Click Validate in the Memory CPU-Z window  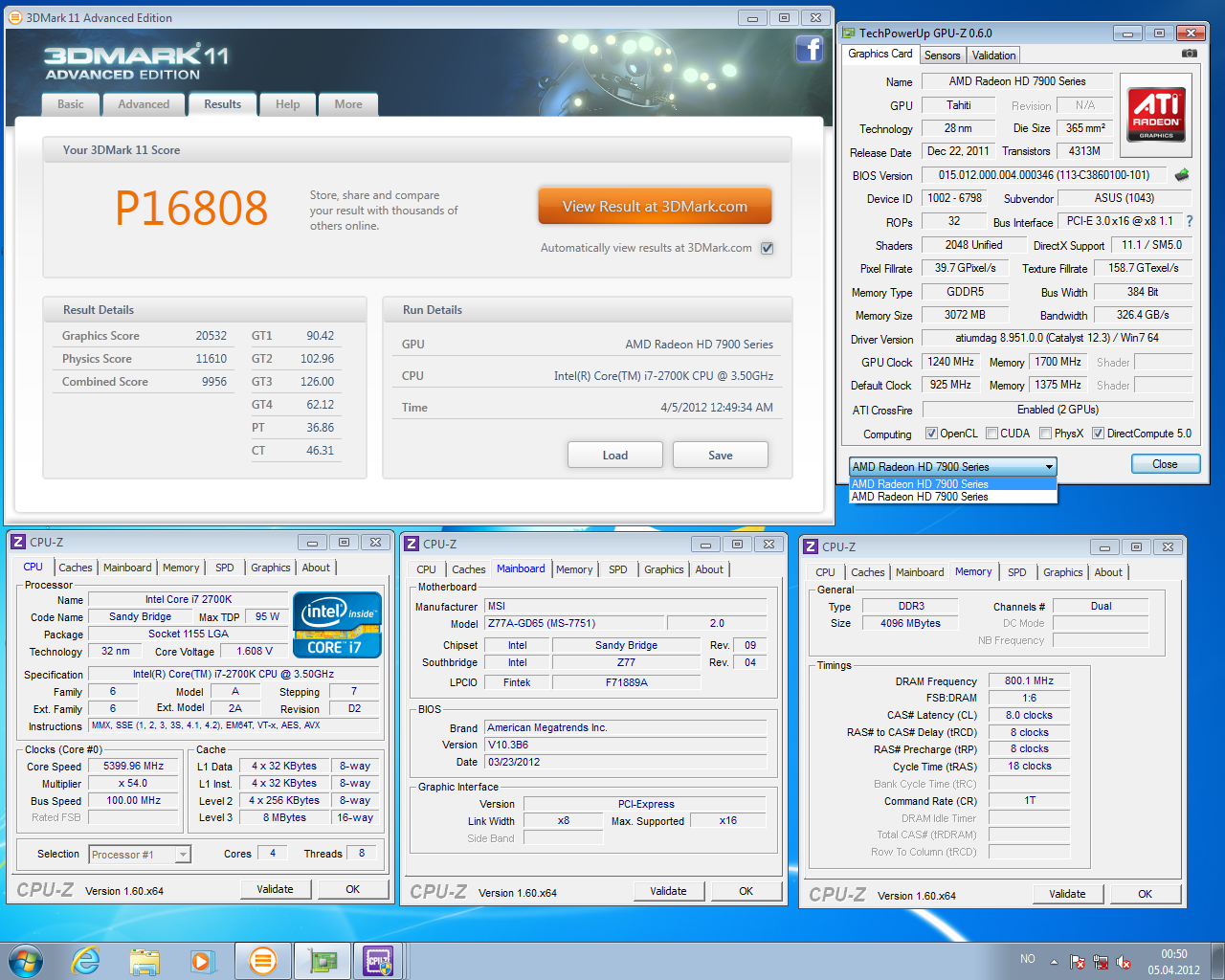point(1067,894)
